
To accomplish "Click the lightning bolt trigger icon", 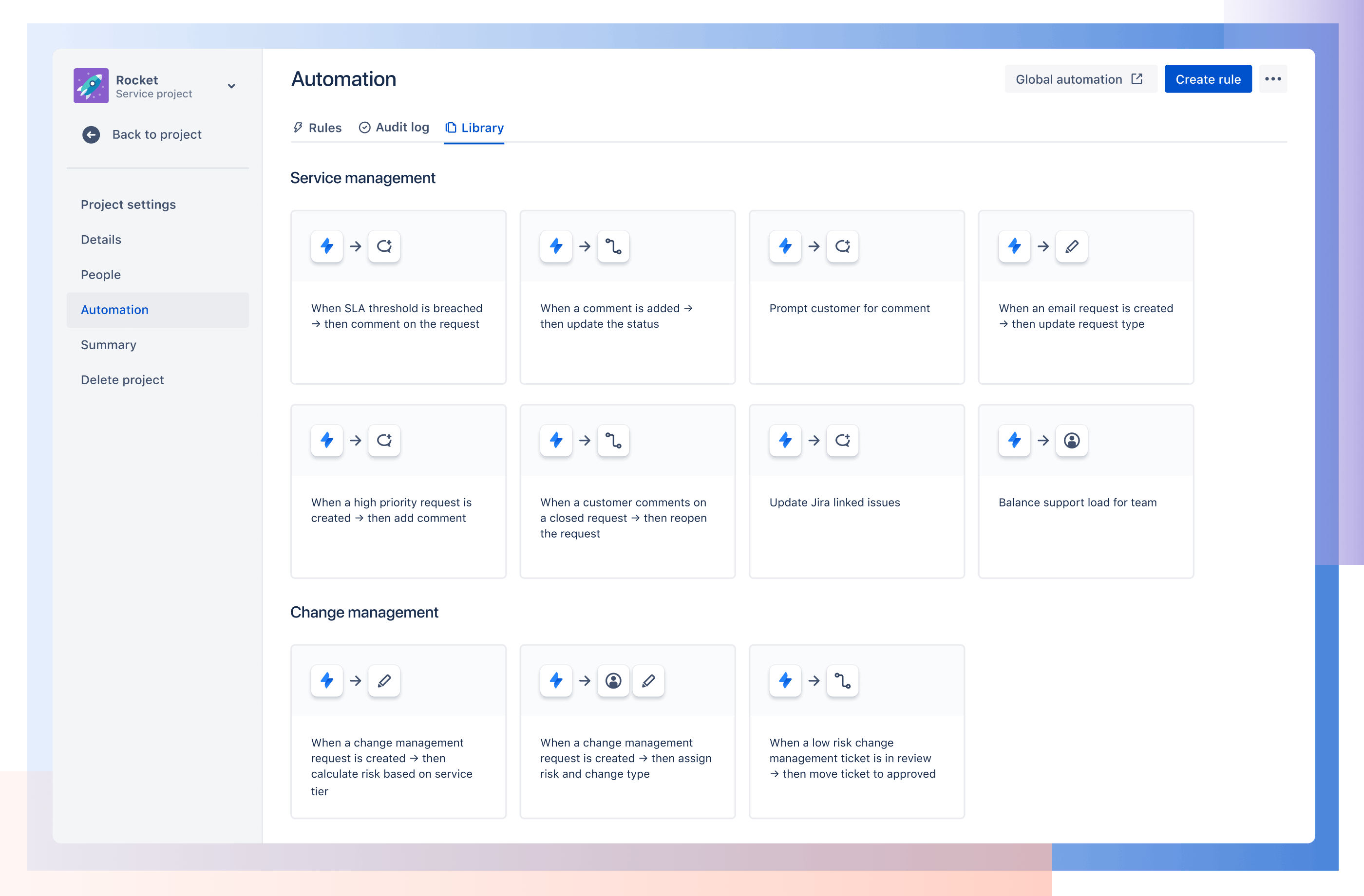I will 326,246.
